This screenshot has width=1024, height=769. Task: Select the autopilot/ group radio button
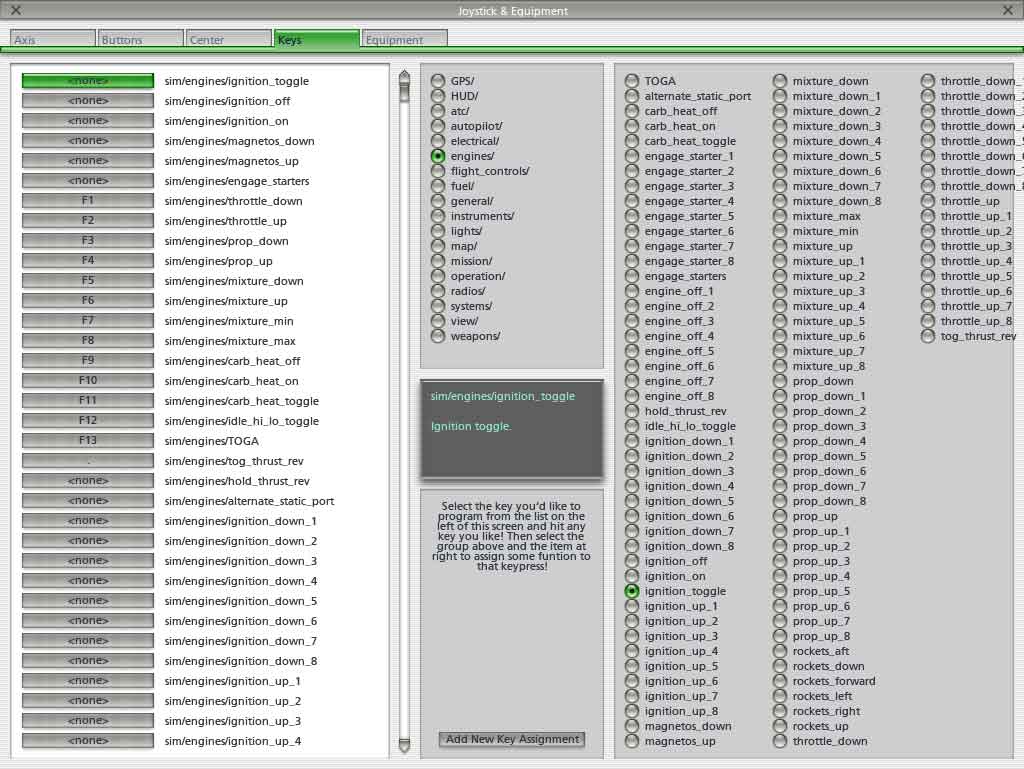tap(438, 126)
